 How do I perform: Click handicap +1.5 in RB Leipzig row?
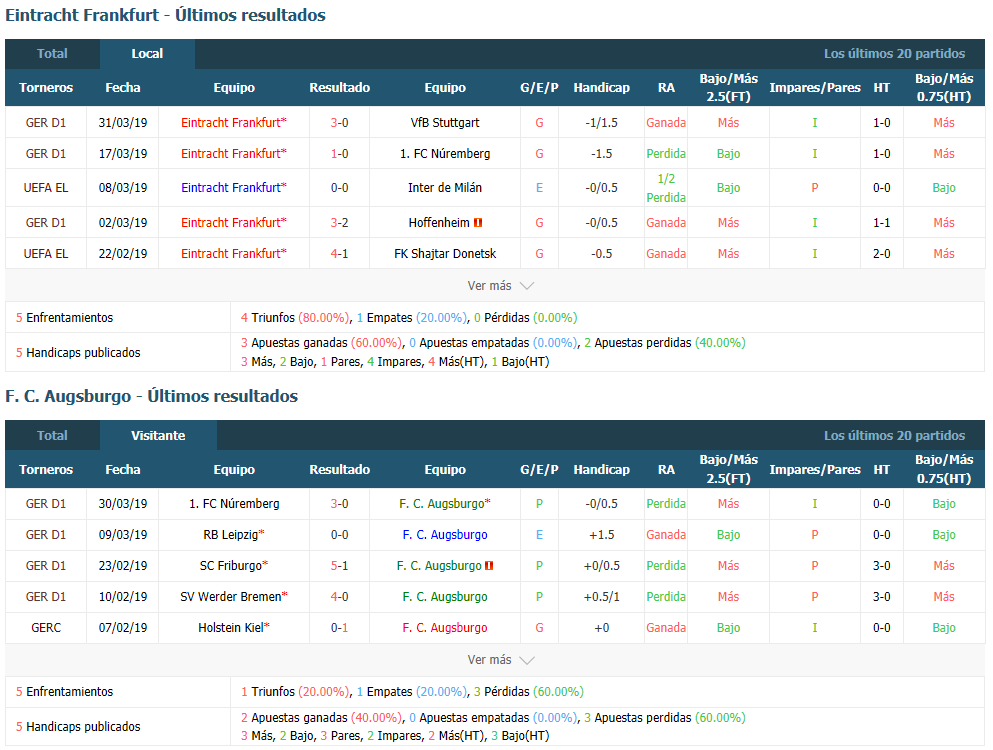pos(602,535)
